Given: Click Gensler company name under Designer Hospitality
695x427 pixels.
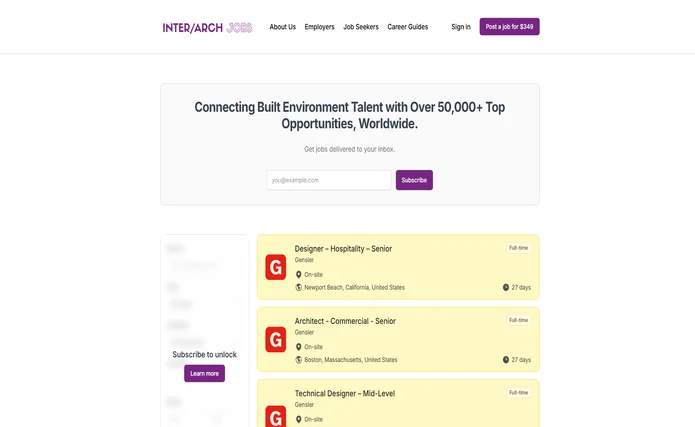Looking at the screenshot, I should pyautogui.click(x=304, y=260).
